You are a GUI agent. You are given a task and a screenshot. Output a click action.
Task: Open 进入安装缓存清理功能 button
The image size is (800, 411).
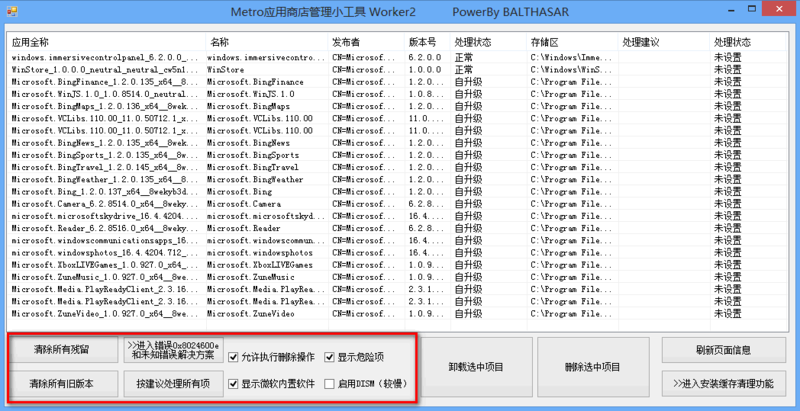click(723, 383)
